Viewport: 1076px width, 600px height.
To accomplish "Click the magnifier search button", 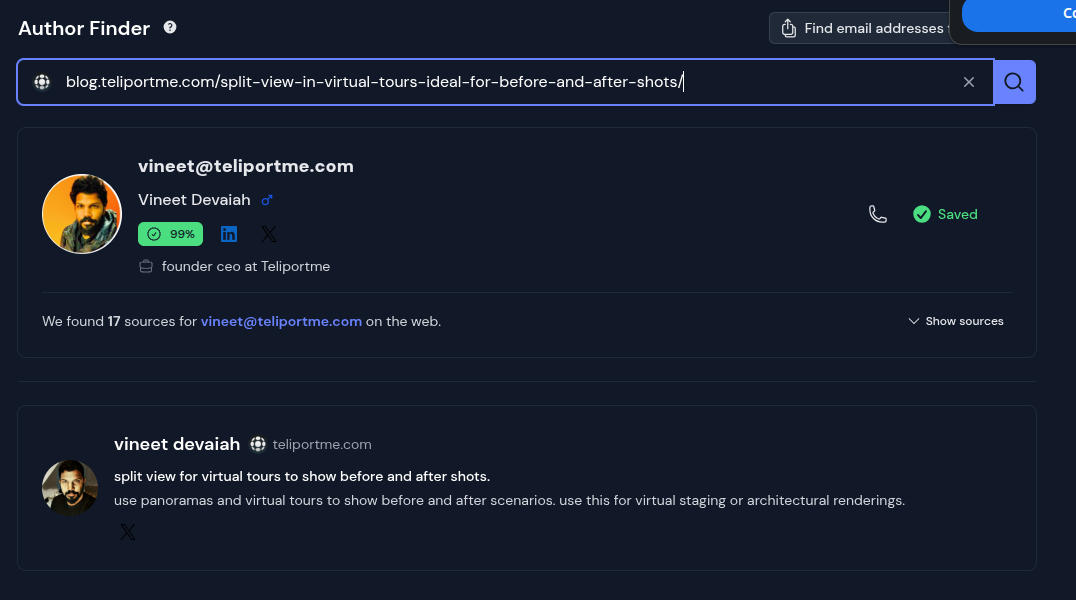I will point(1014,82).
